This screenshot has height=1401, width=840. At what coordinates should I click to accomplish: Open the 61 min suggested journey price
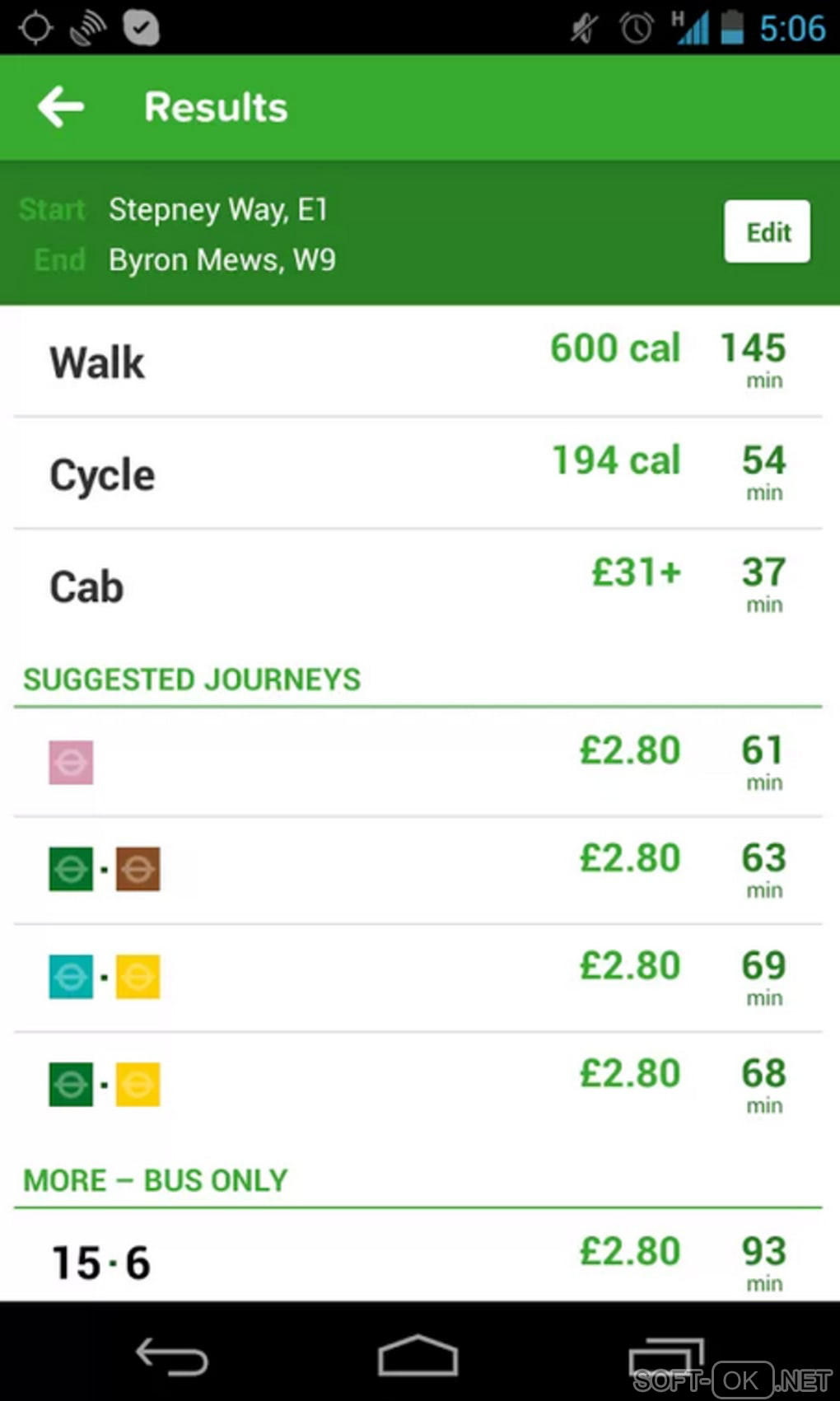tap(630, 750)
